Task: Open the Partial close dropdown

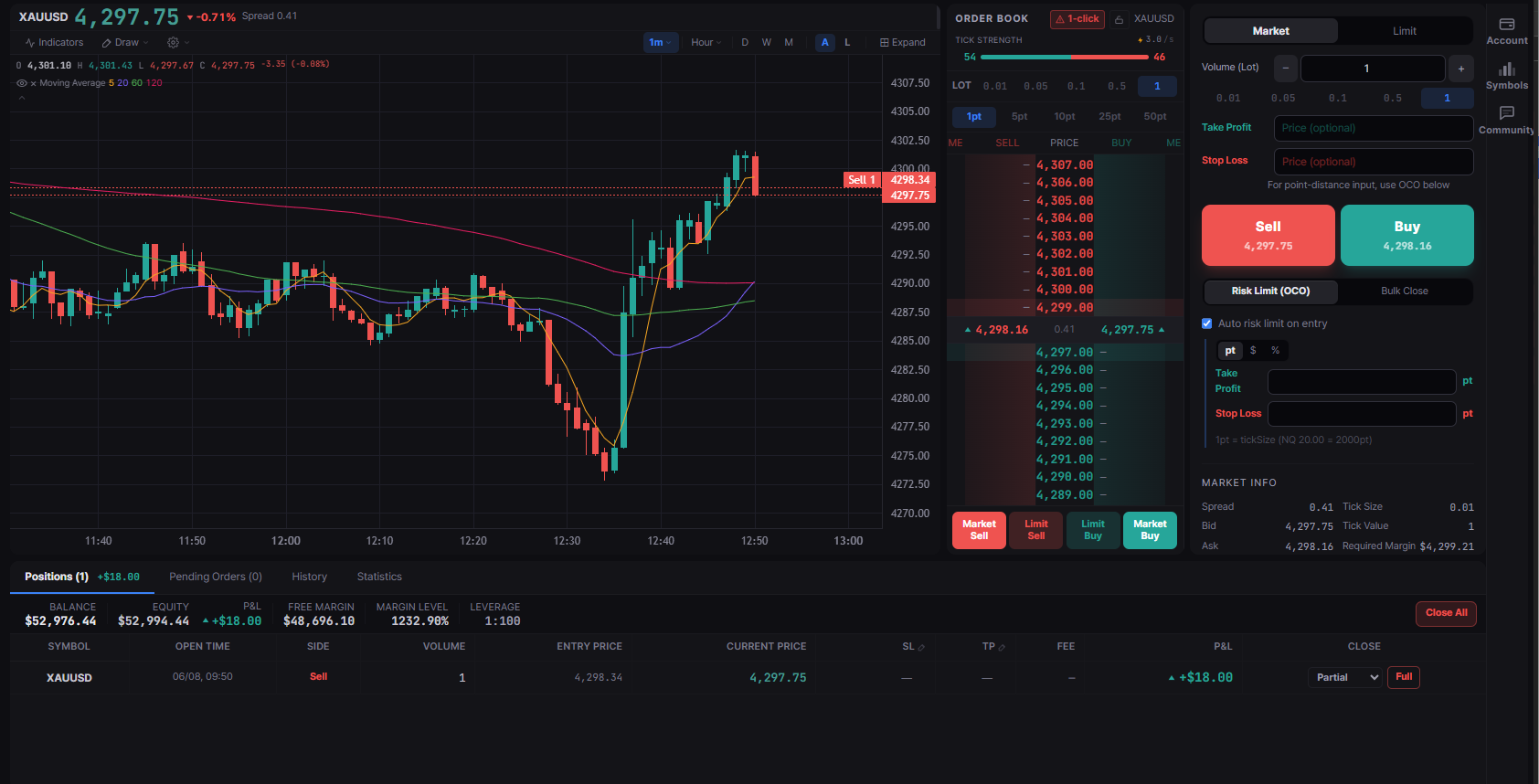Action: (x=1344, y=677)
